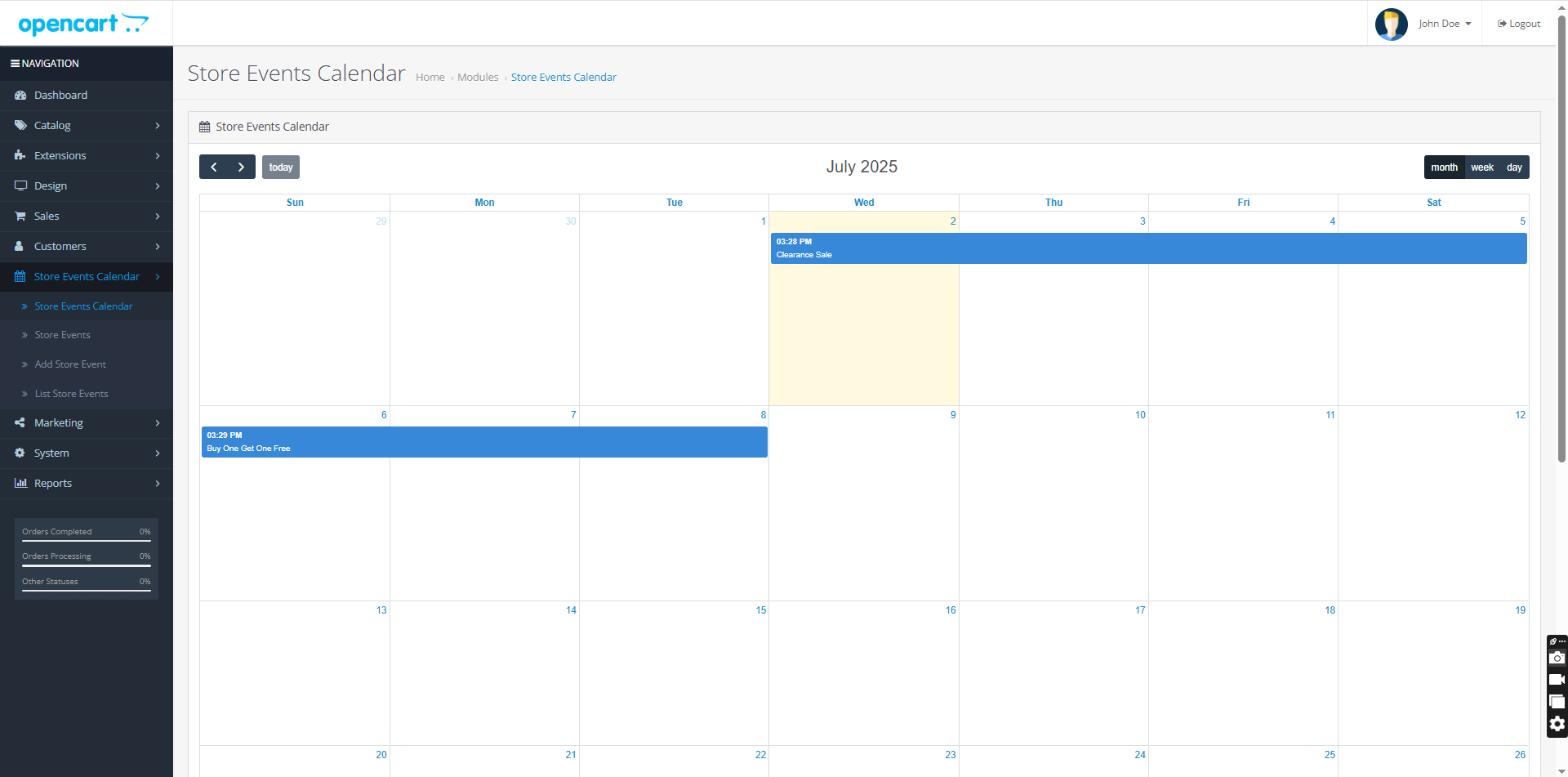Viewport: 1568px width, 777px height.
Task: Go to the previous month with left arrow
Action: point(213,167)
